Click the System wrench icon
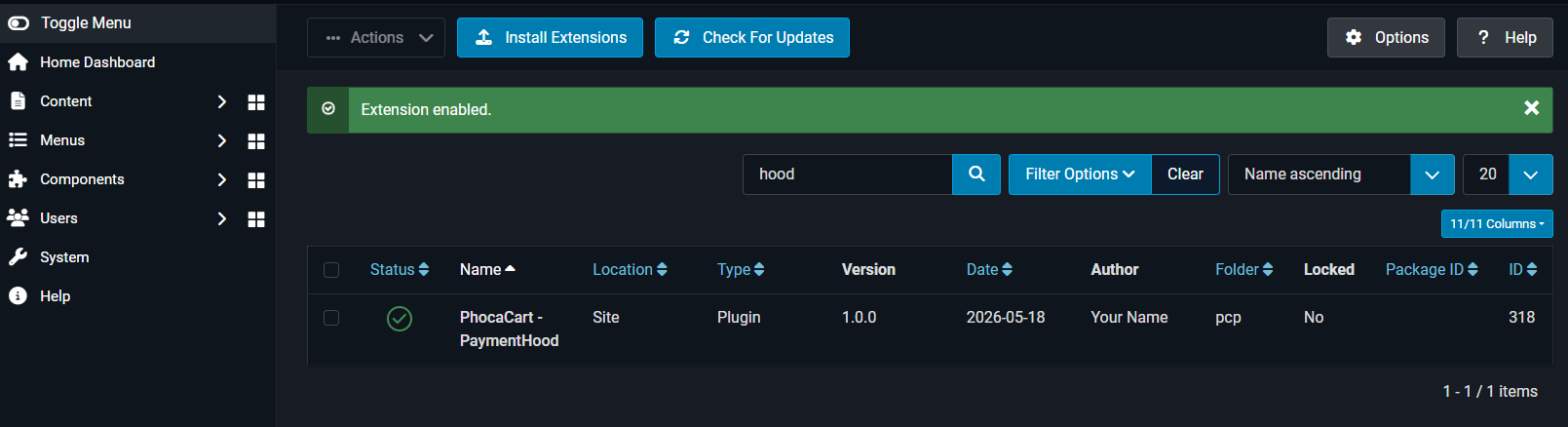 pos(18,256)
